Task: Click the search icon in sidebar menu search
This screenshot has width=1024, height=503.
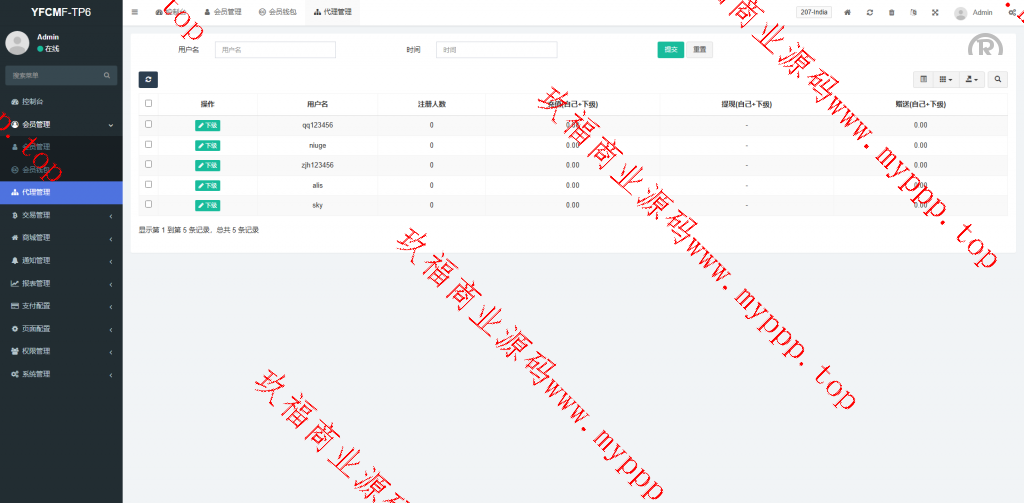Action: point(107,75)
